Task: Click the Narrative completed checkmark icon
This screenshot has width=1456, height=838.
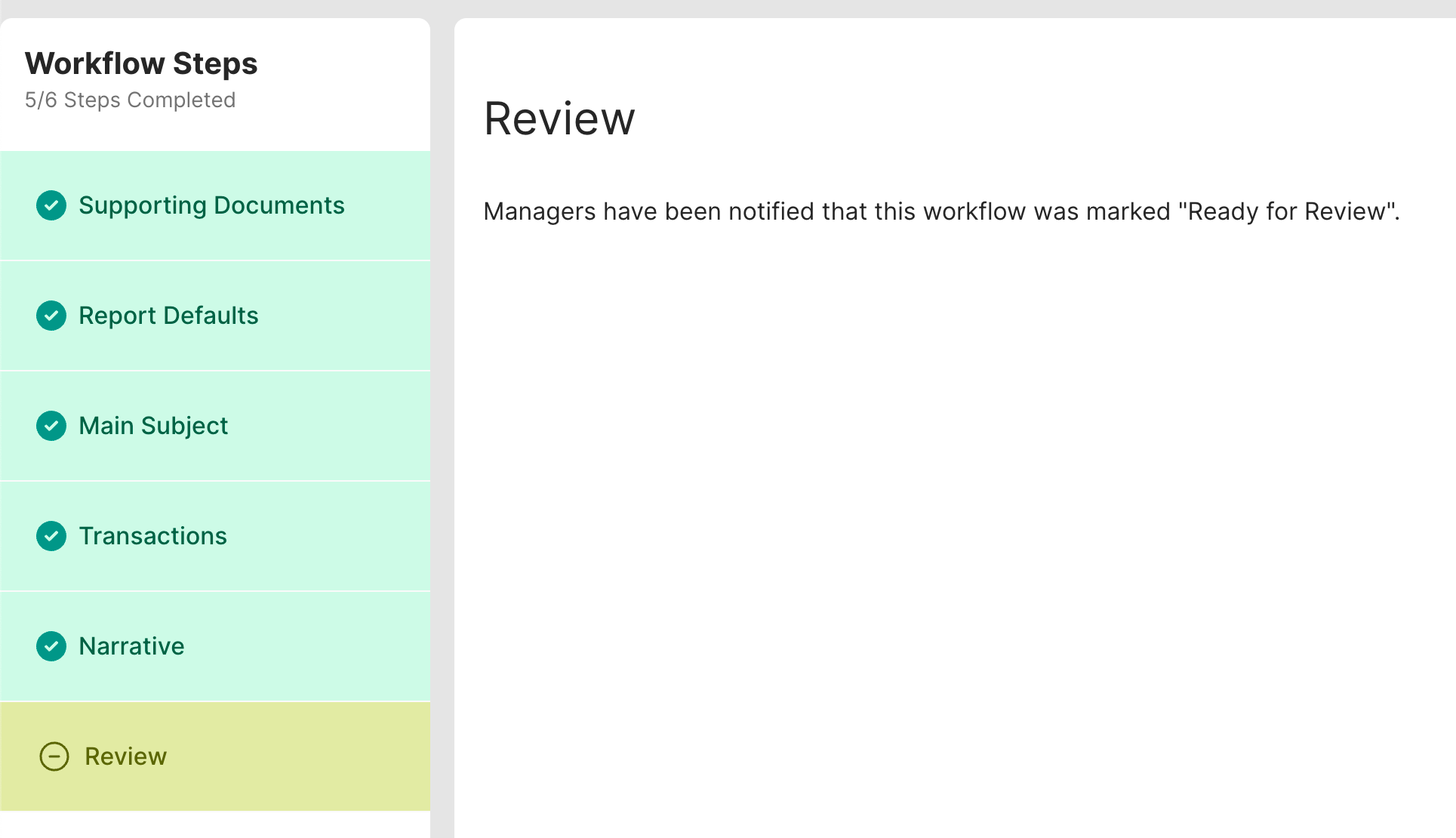Action: 51,646
